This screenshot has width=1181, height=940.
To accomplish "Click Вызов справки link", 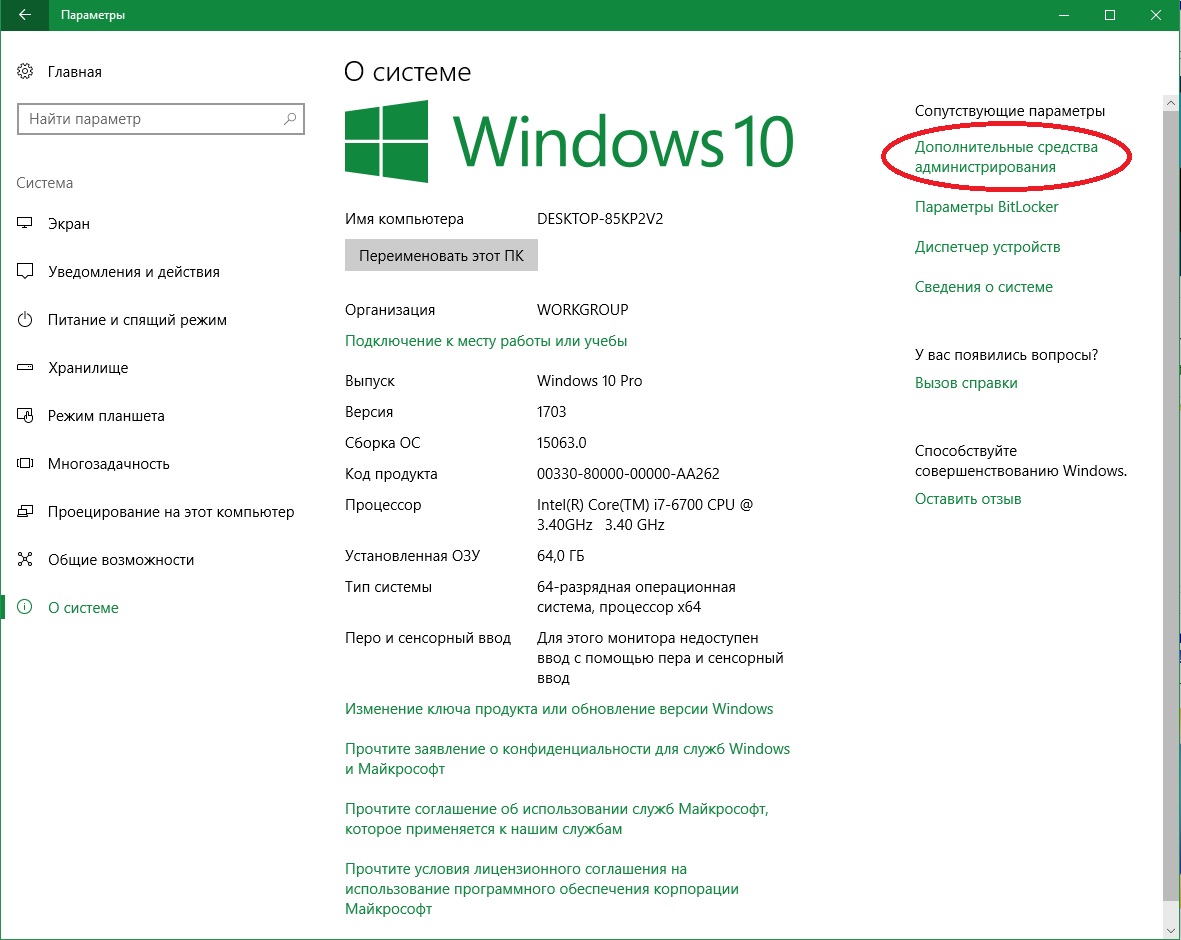I will (x=966, y=383).
